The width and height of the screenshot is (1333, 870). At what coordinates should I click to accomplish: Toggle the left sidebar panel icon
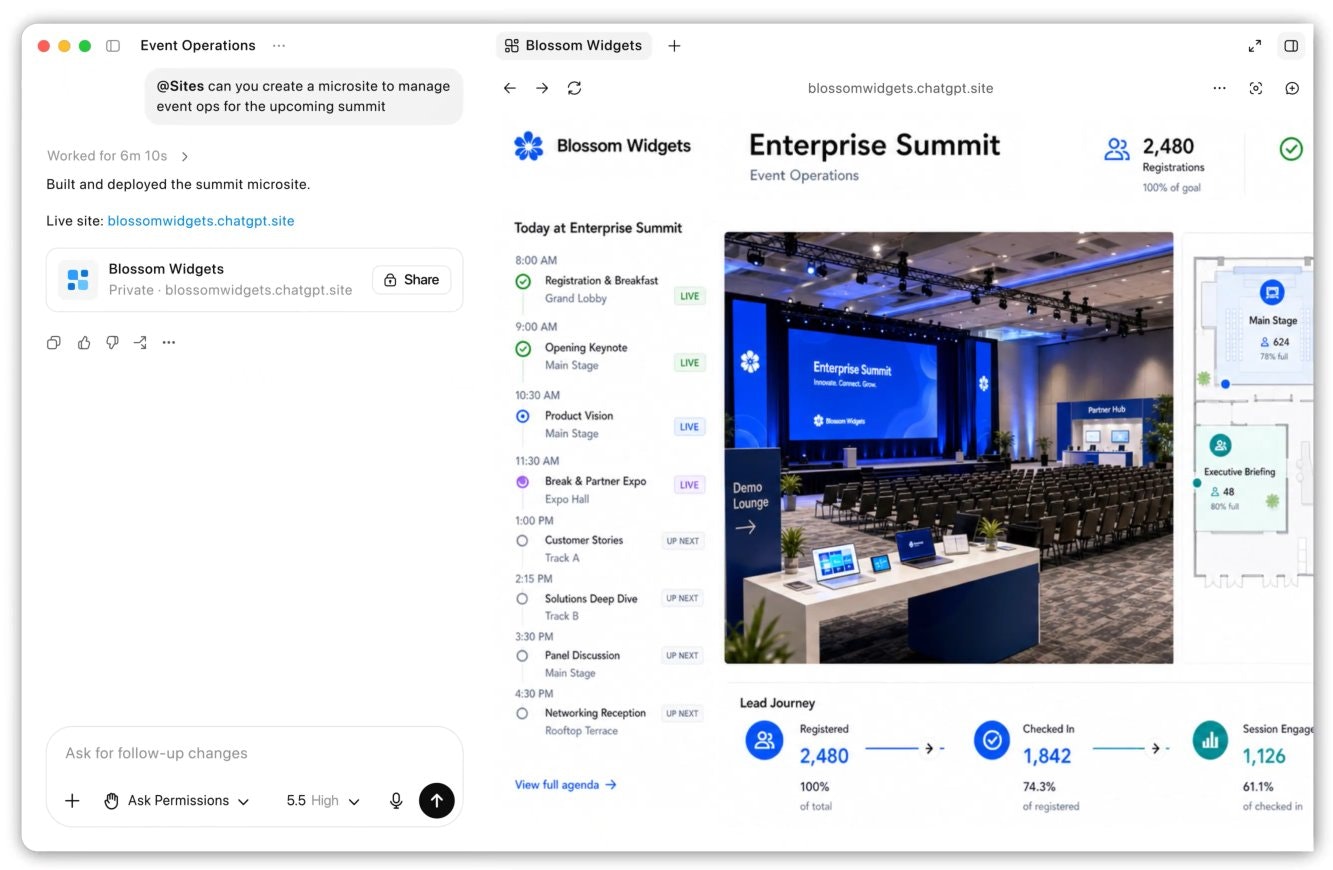pyautogui.click(x=113, y=46)
